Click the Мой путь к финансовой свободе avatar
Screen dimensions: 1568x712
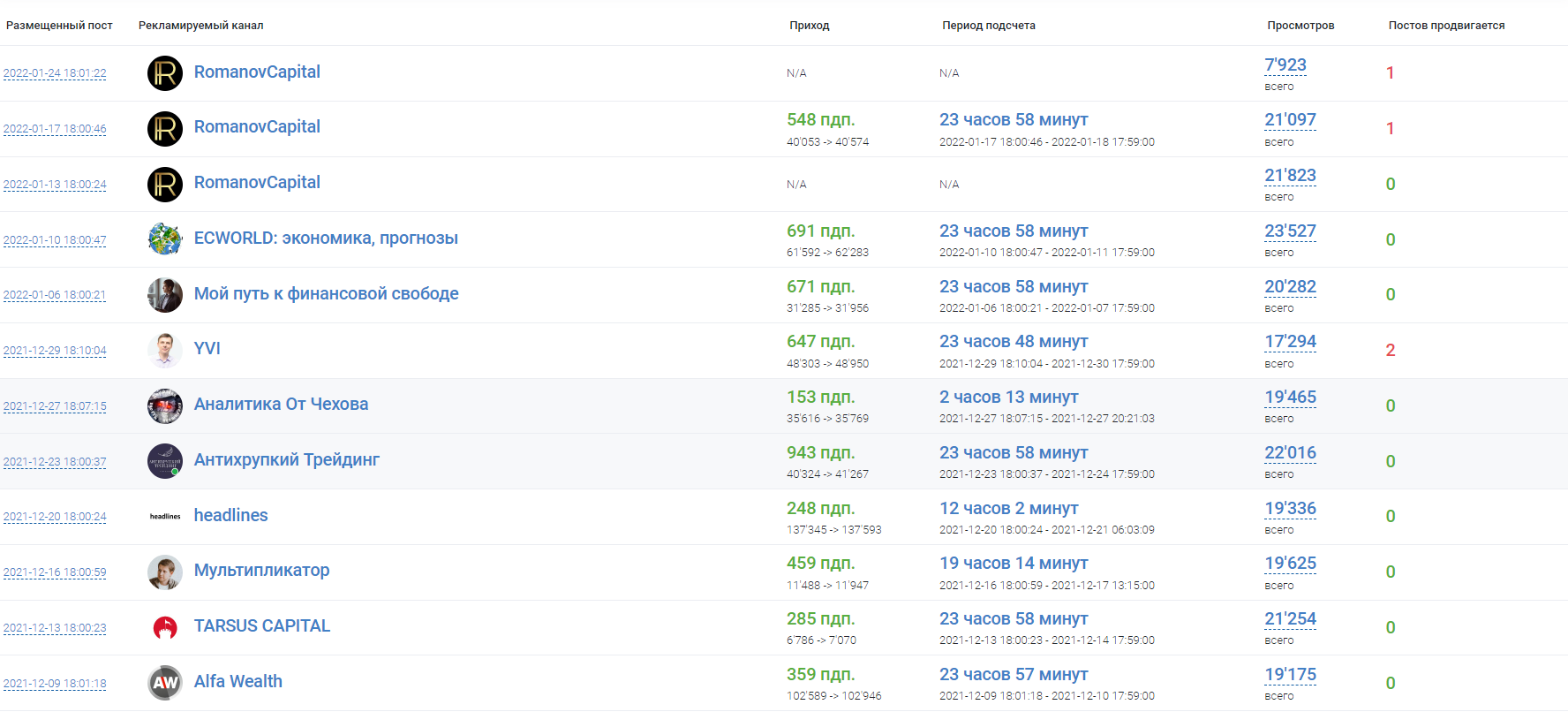165,295
